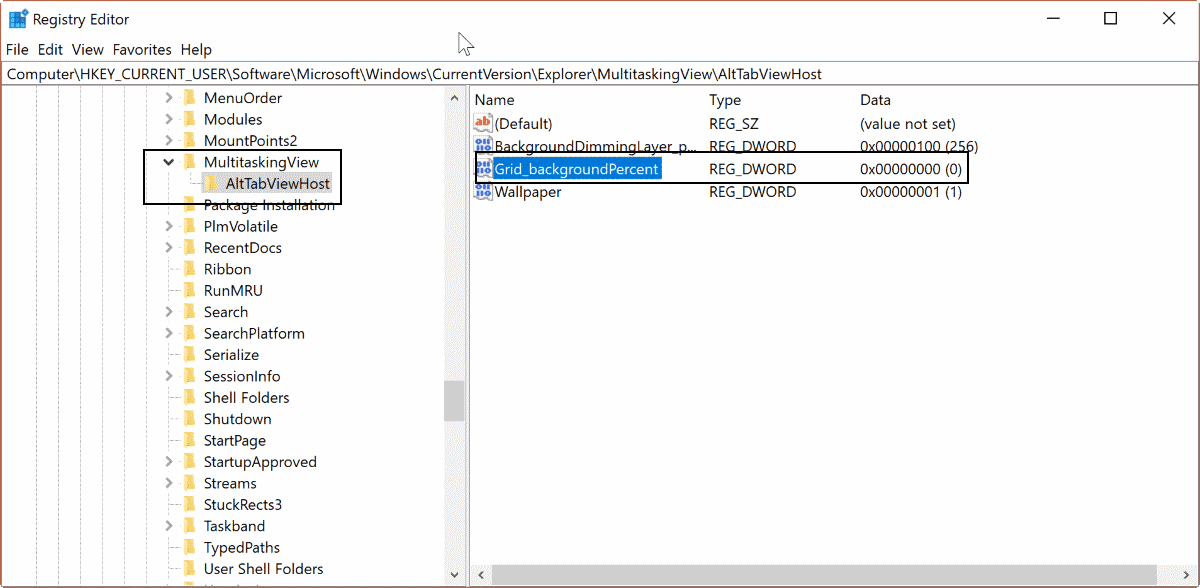Click the DWORD icon beside Wallpaper value
The height and width of the screenshot is (588, 1200).
[x=484, y=192]
